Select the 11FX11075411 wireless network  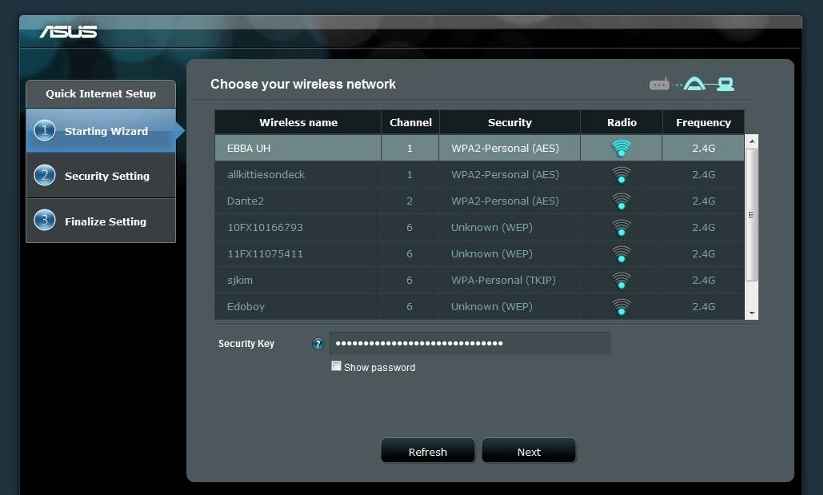[x=479, y=254]
